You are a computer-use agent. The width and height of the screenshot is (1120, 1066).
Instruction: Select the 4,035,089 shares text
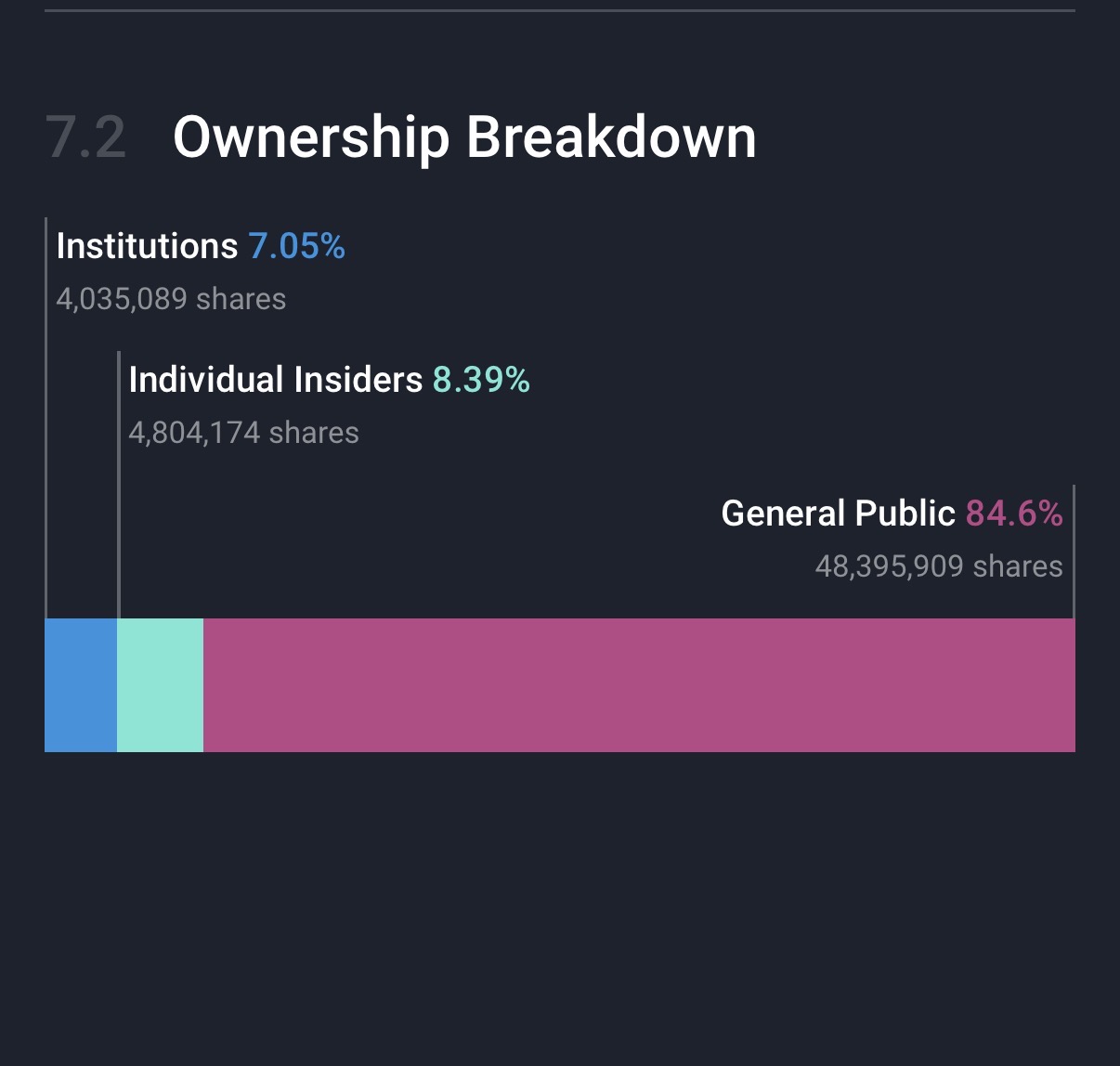(x=171, y=299)
